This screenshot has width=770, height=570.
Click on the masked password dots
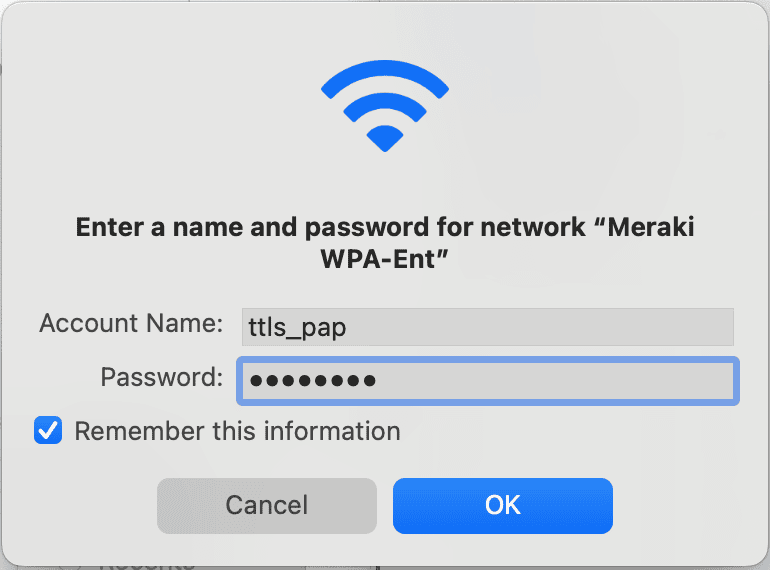[313, 380]
